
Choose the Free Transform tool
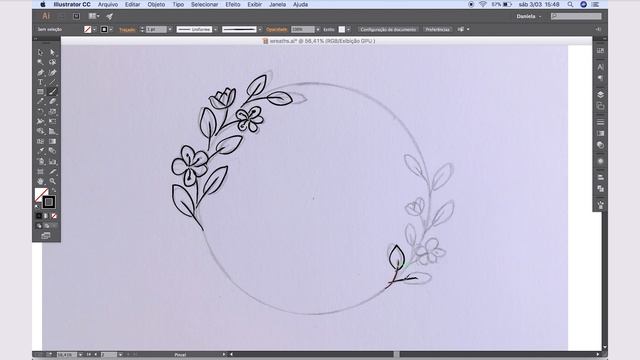point(52,121)
